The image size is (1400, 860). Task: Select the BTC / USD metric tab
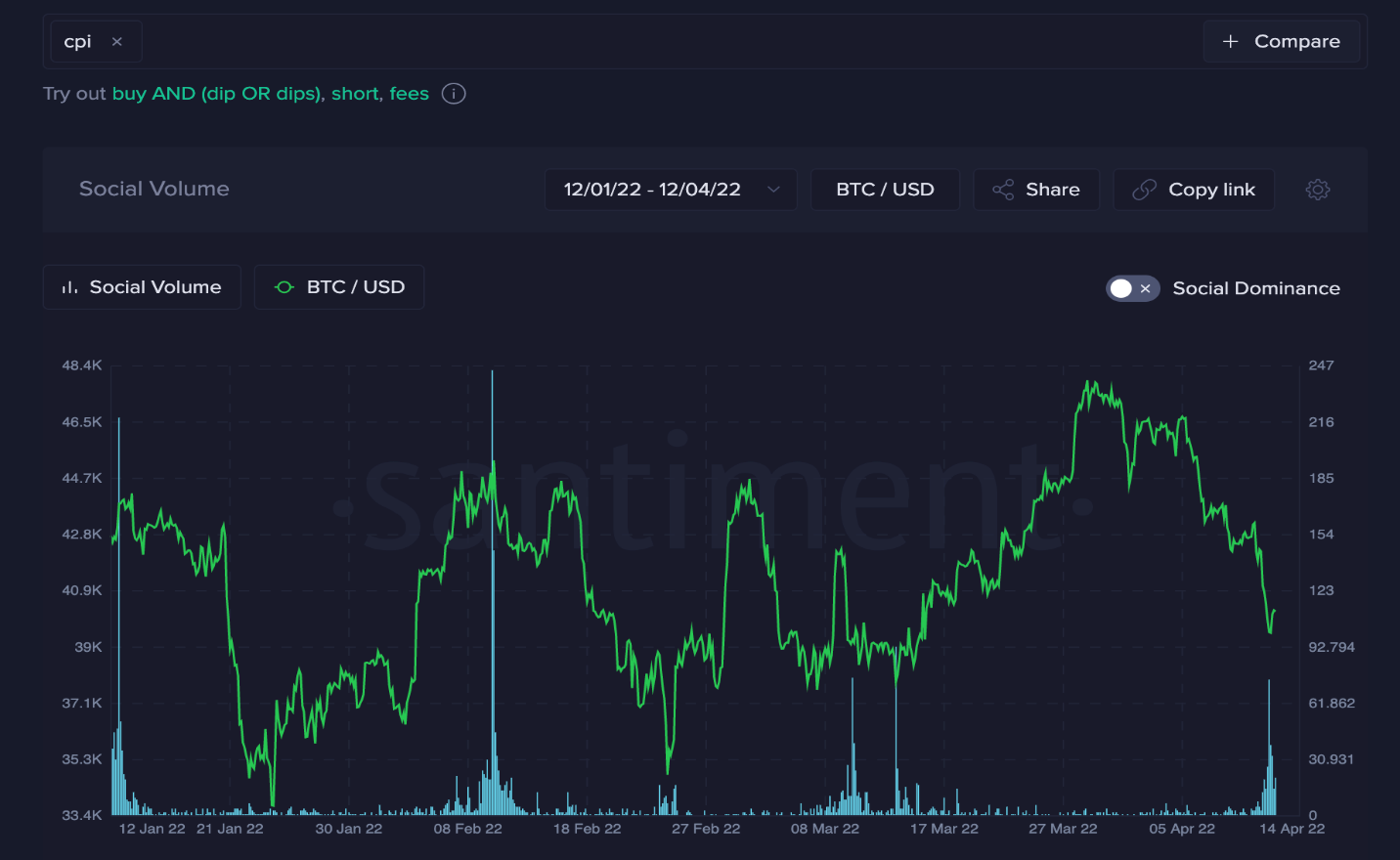(355, 287)
